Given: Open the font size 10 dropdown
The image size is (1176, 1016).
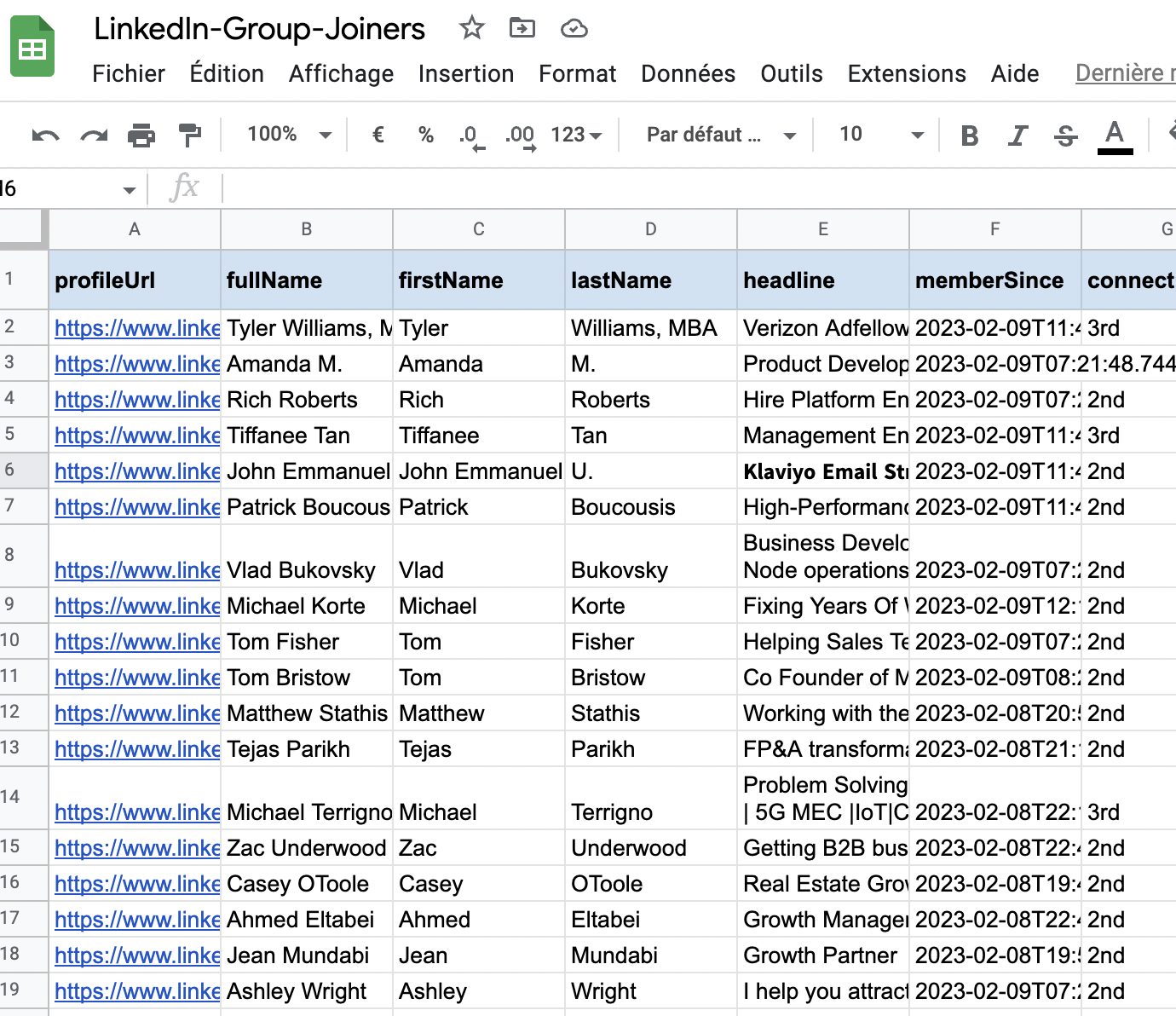Looking at the screenshot, I should pyautogui.click(x=880, y=135).
